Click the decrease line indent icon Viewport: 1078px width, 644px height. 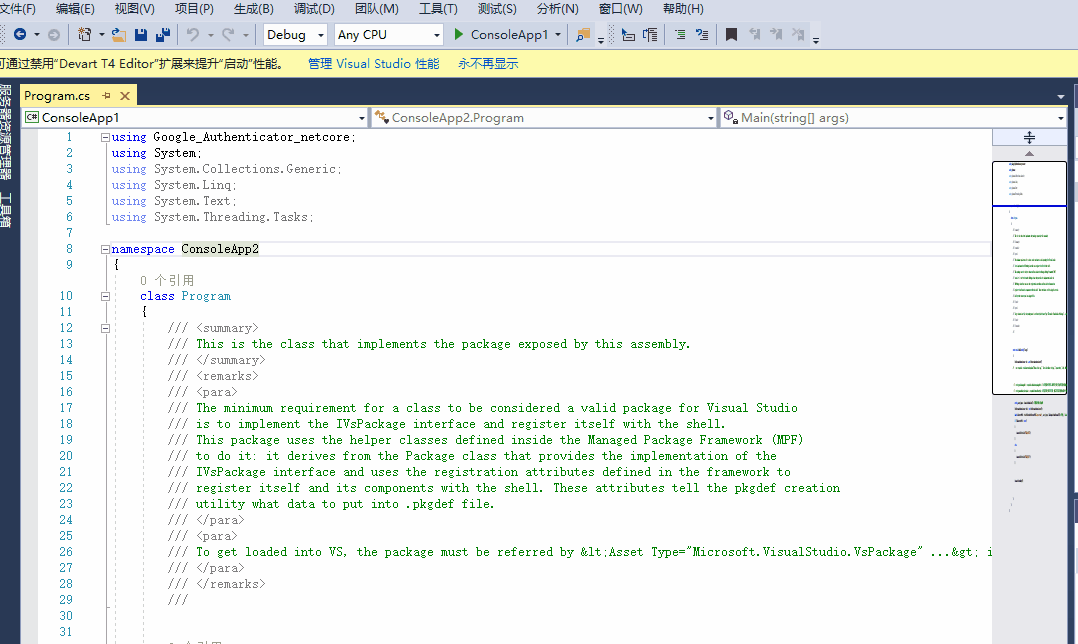(x=628, y=34)
